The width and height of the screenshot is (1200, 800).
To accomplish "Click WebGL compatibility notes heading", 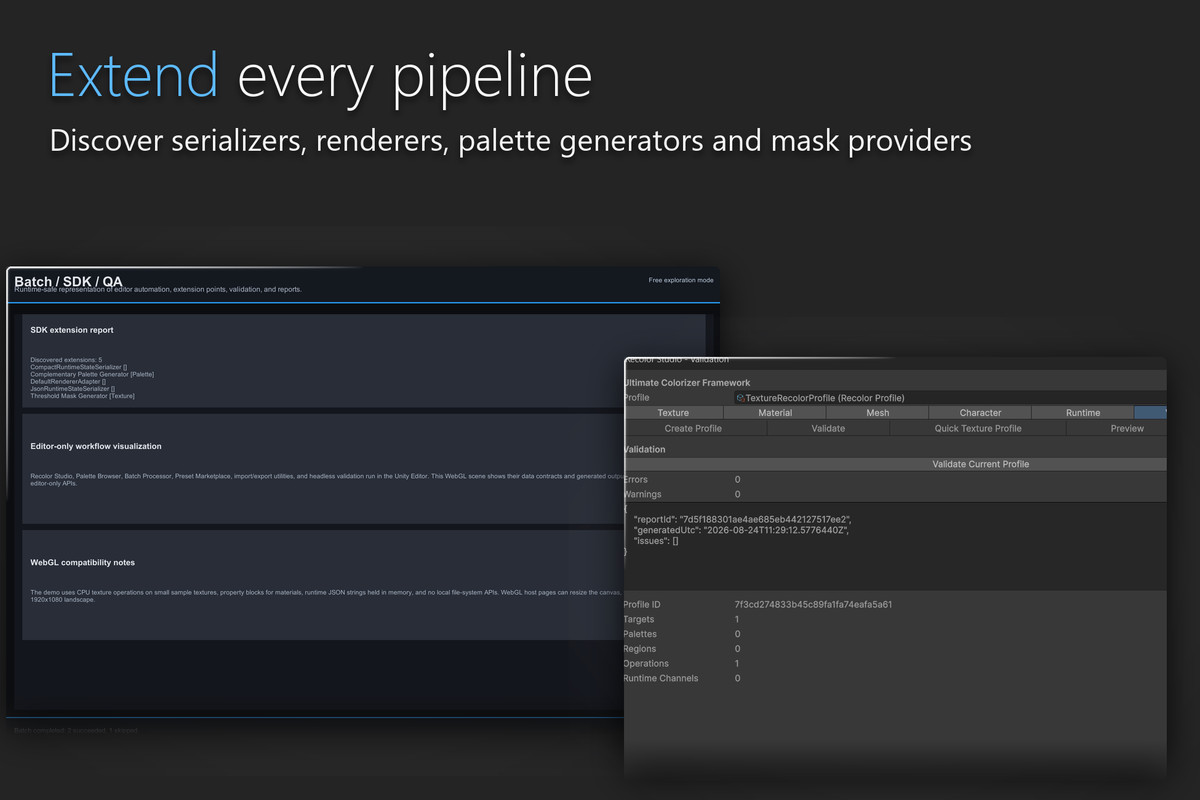I will click(x=83, y=562).
